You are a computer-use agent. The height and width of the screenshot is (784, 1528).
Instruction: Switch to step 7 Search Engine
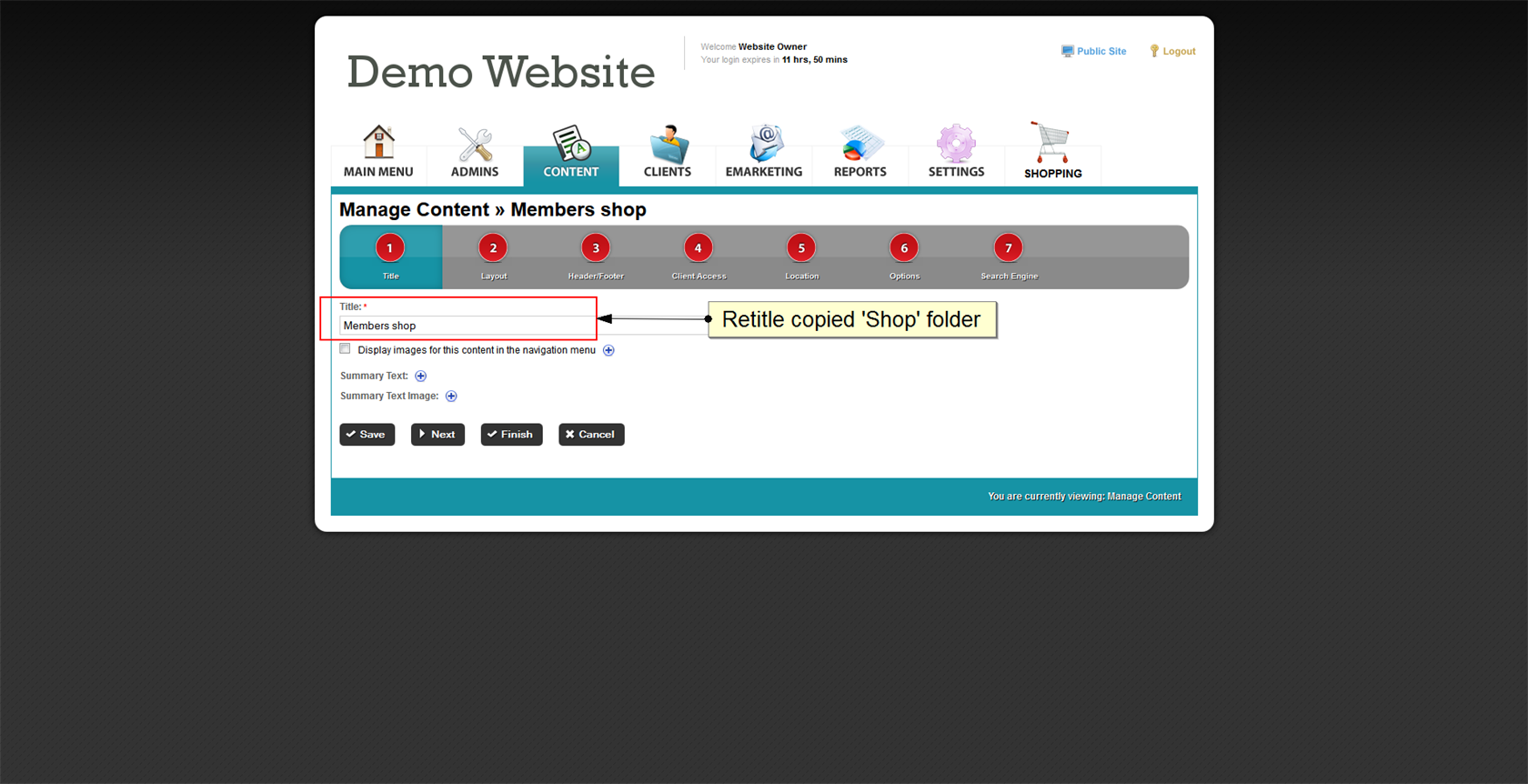(1008, 248)
